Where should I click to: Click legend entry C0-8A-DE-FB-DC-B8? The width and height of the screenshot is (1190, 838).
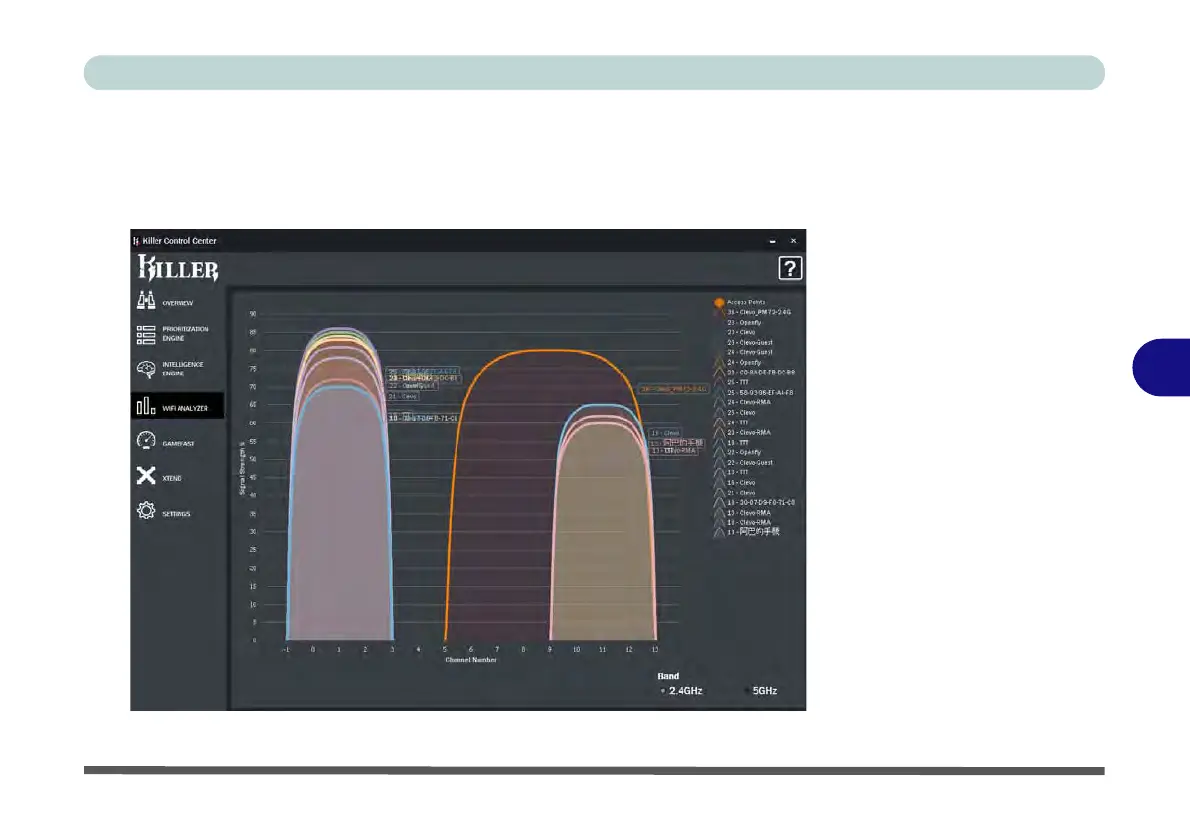[x=761, y=373]
